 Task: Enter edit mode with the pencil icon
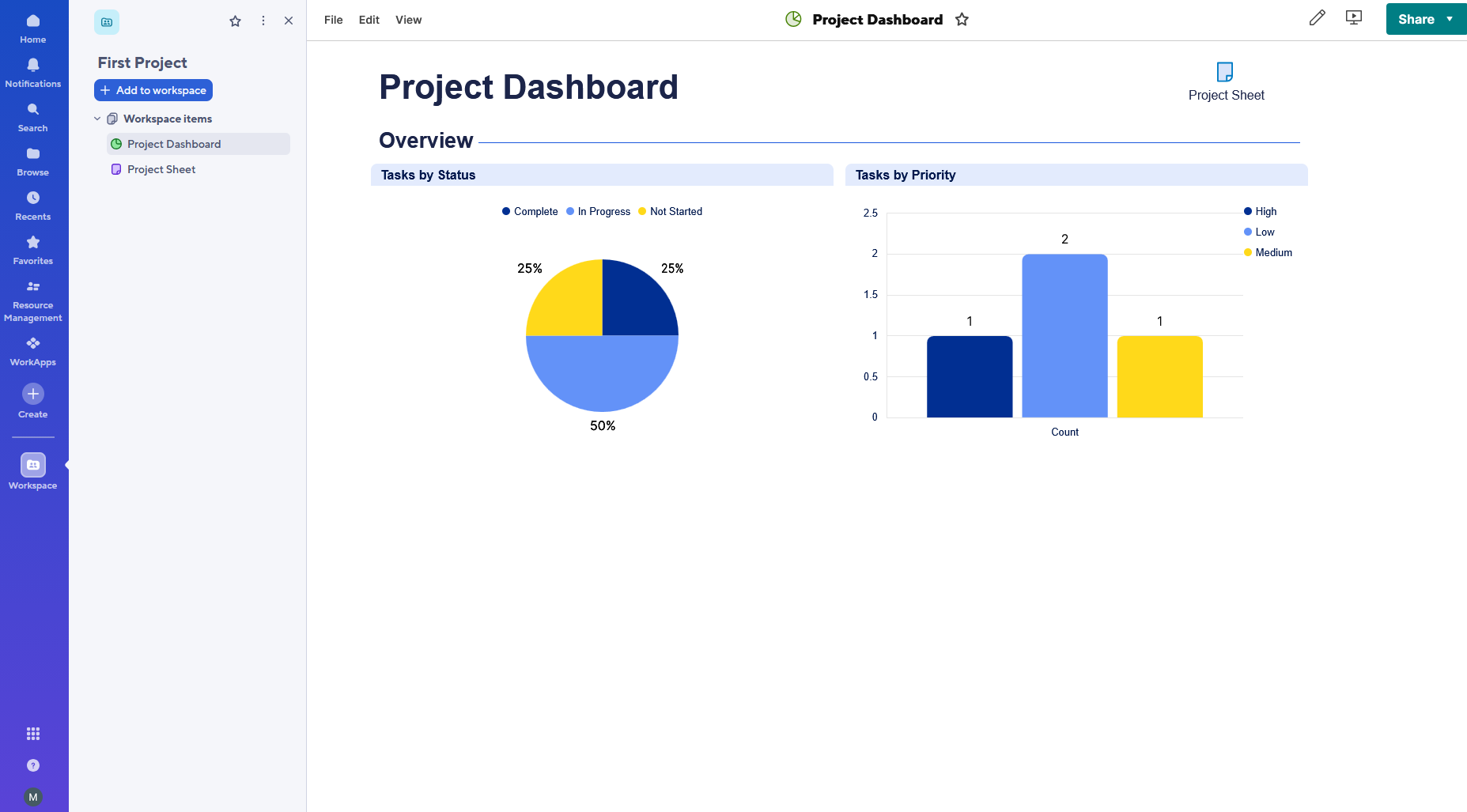[1317, 17]
